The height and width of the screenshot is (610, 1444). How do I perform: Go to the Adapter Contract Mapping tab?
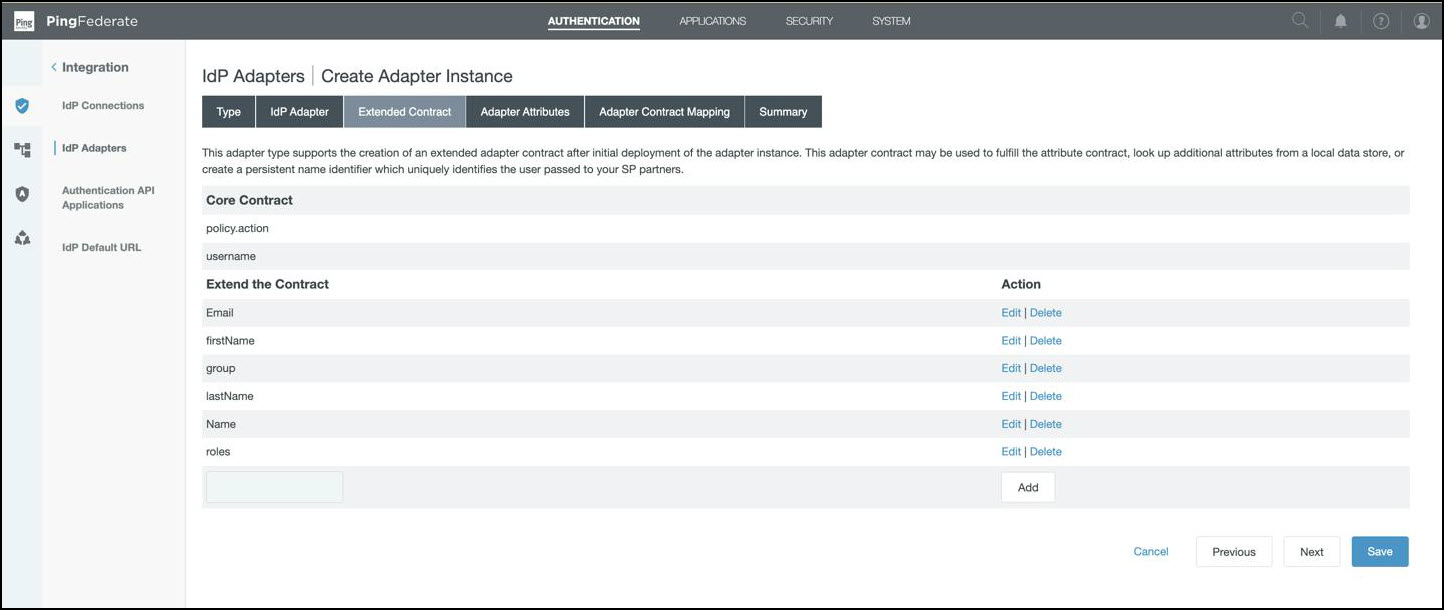tap(664, 112)
